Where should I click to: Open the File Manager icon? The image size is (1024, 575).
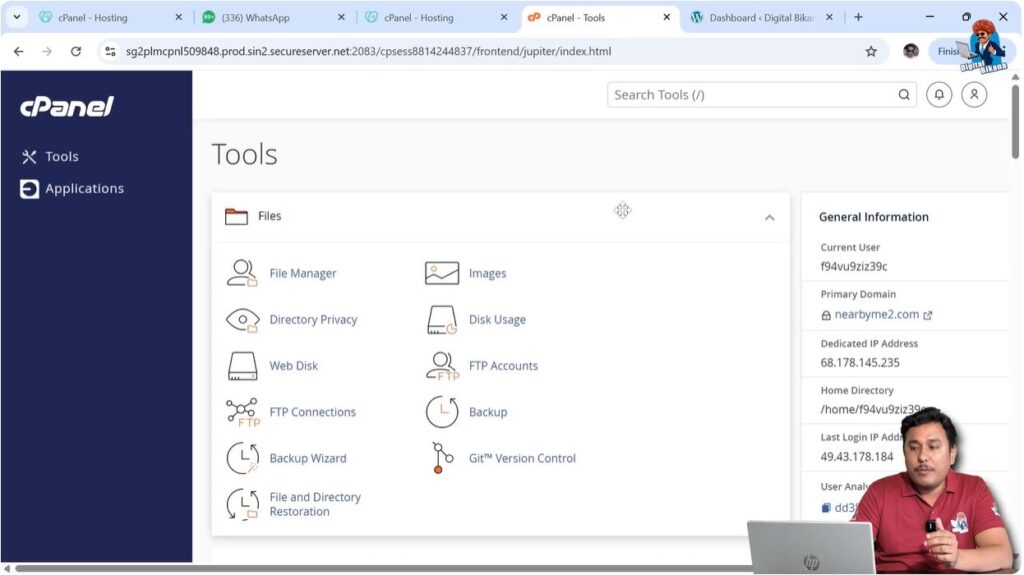pos(242,273)
